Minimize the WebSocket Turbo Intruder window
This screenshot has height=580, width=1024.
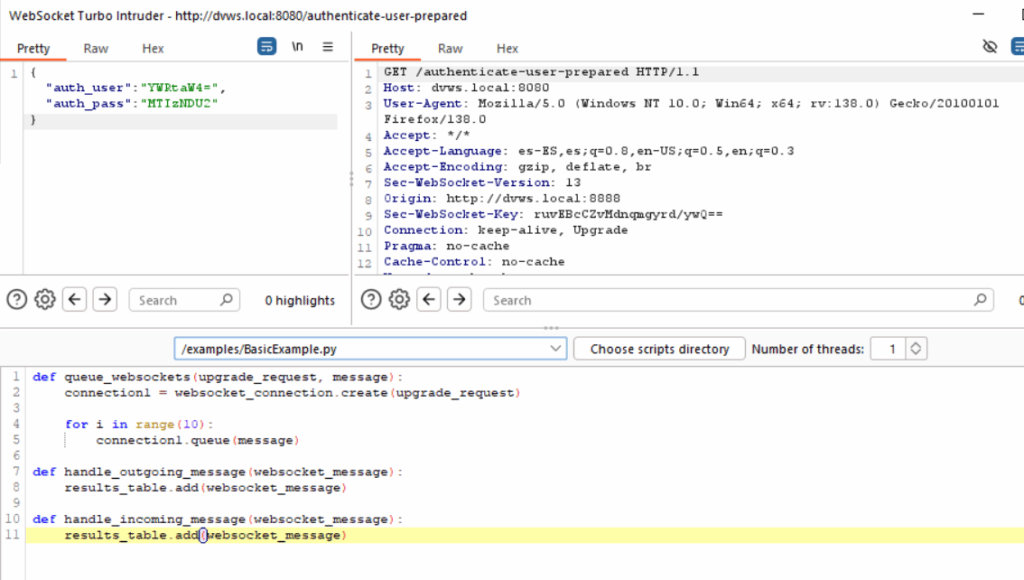(x=978, y=14)
